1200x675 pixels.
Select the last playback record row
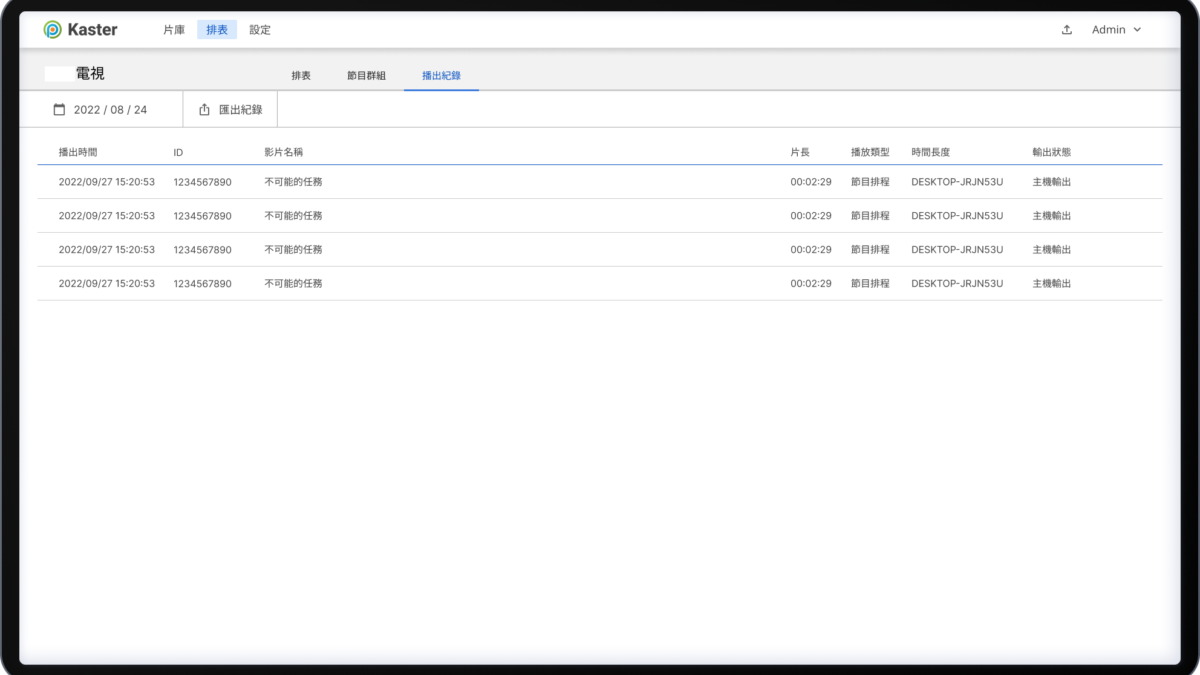(x=600, y=284)
